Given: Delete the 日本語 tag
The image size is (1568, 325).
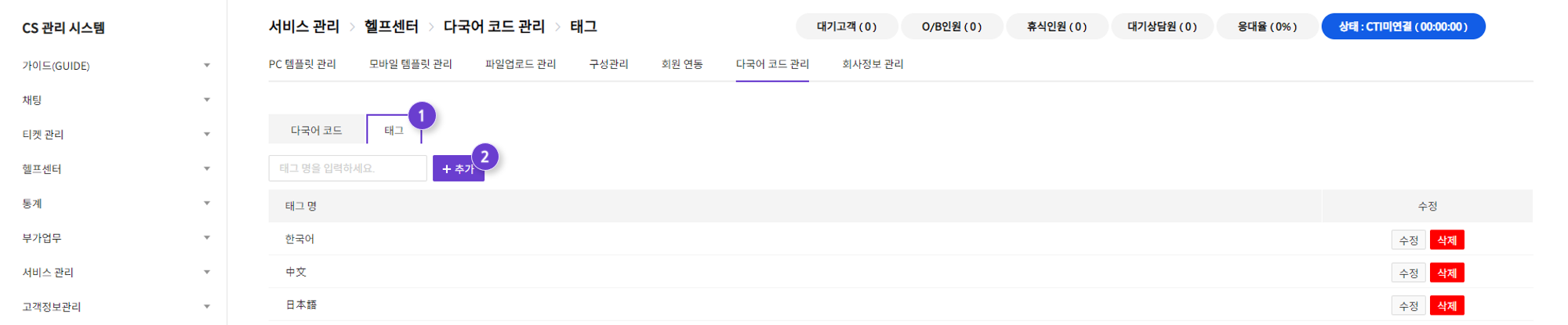Looking at the screenshot, I should point(1447,306).
